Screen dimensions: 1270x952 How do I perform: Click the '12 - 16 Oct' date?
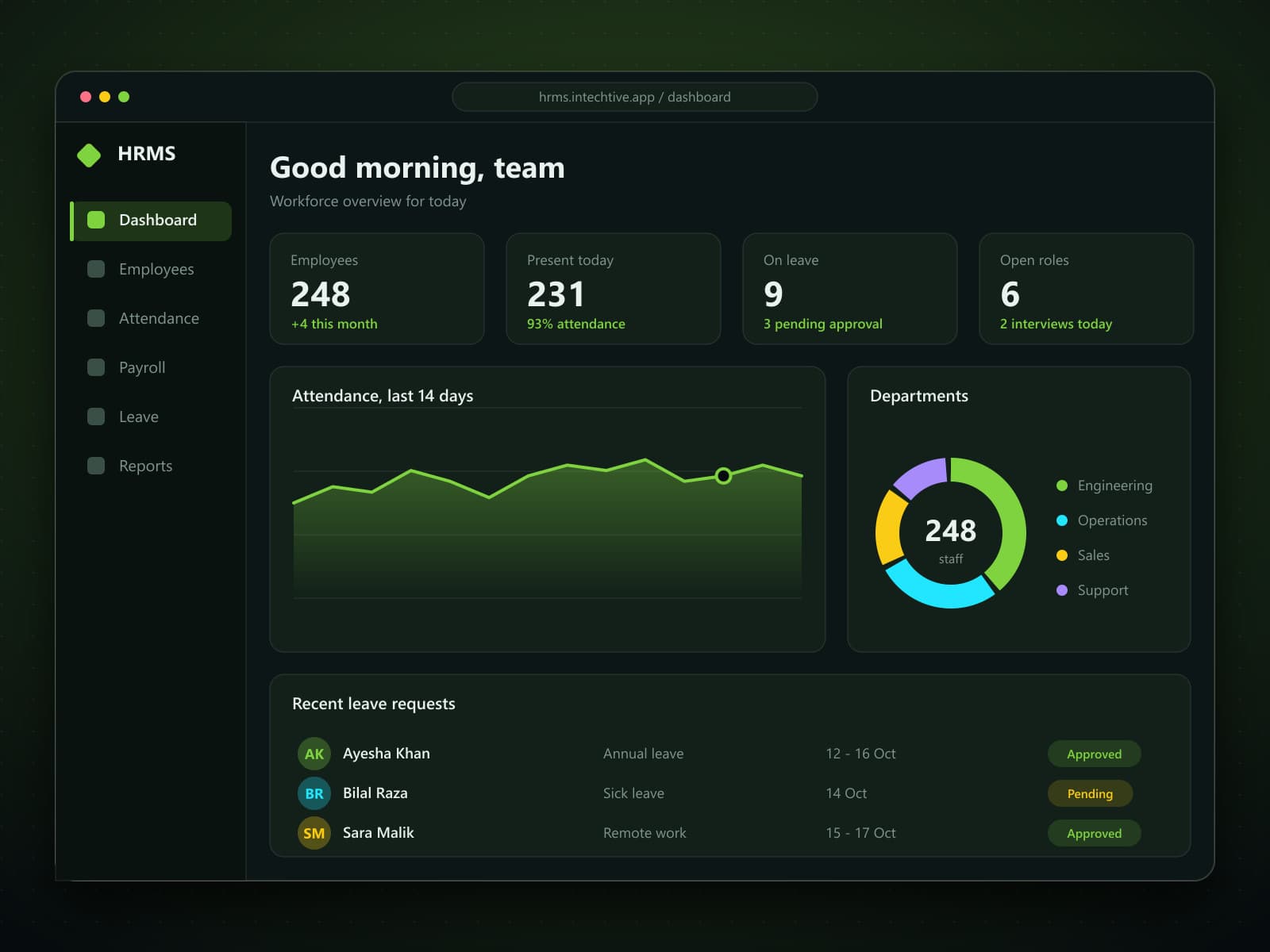coord(860,754)
